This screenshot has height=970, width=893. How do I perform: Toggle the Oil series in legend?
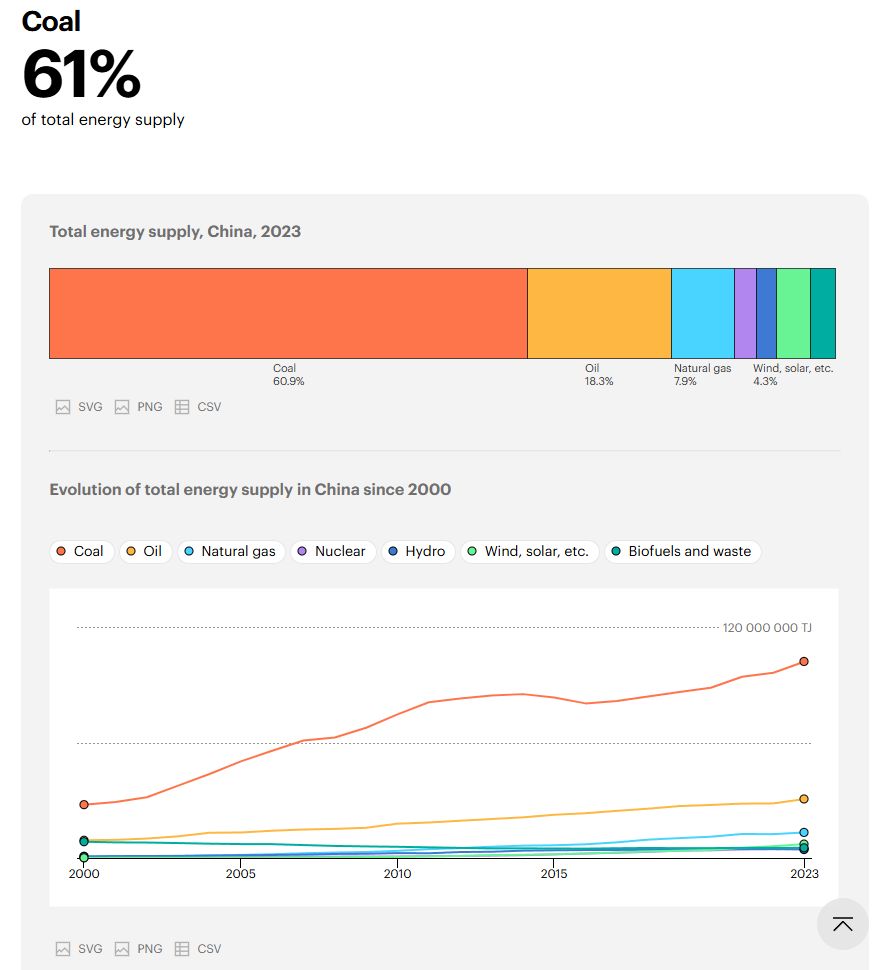144,551
